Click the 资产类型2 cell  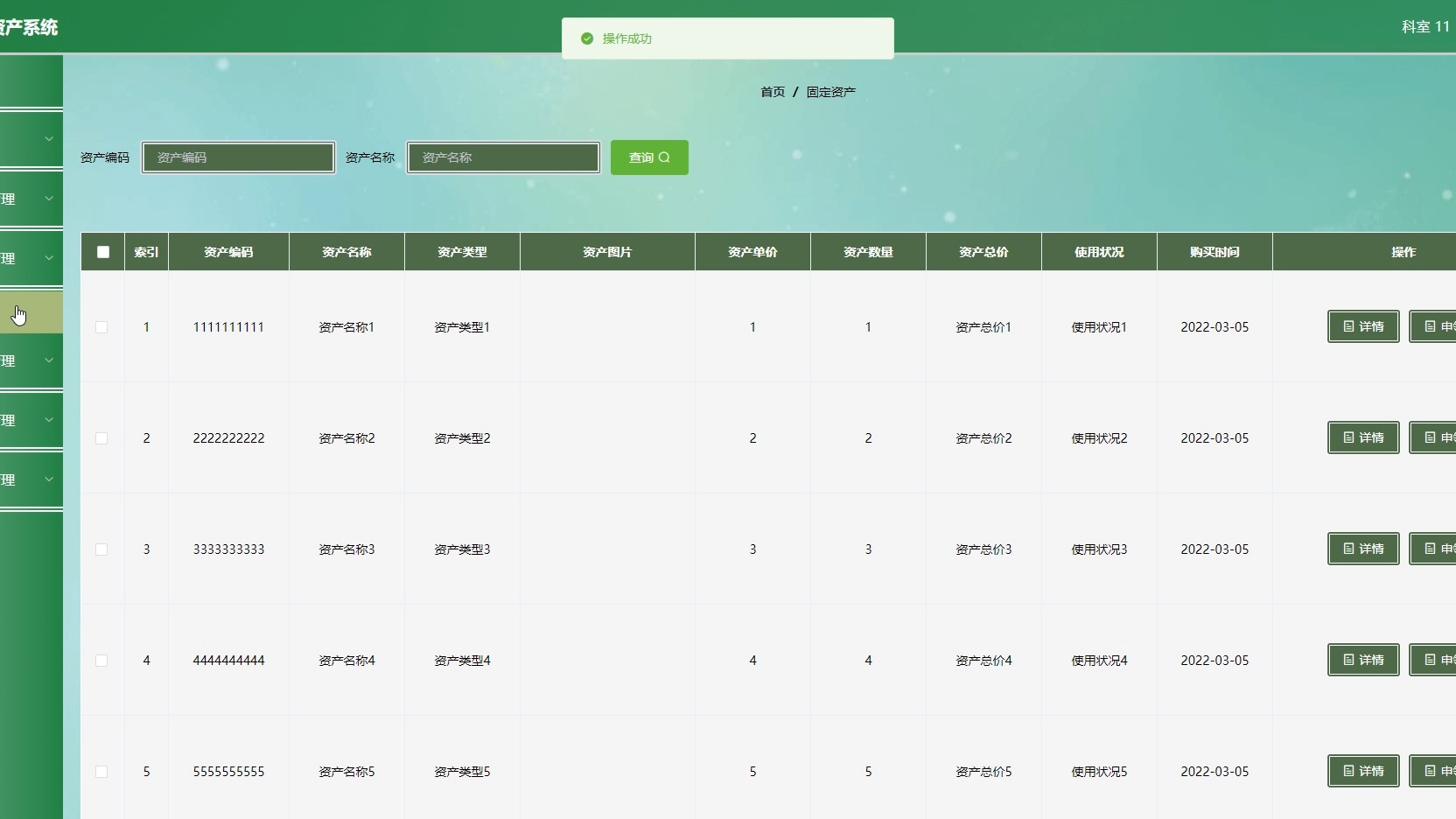462,438
